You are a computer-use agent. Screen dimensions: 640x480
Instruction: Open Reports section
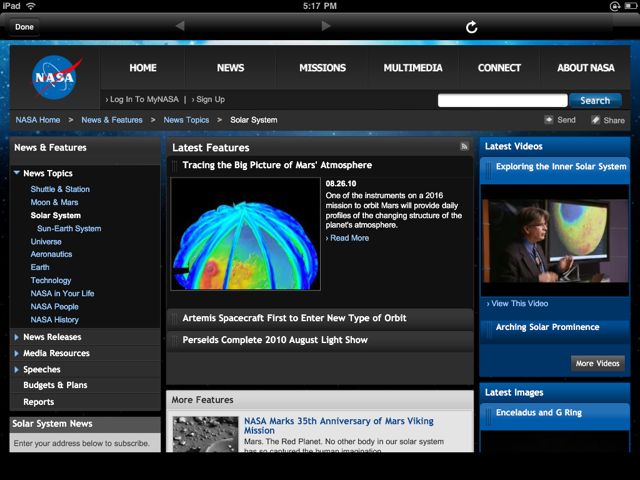(x=38, y=402)
